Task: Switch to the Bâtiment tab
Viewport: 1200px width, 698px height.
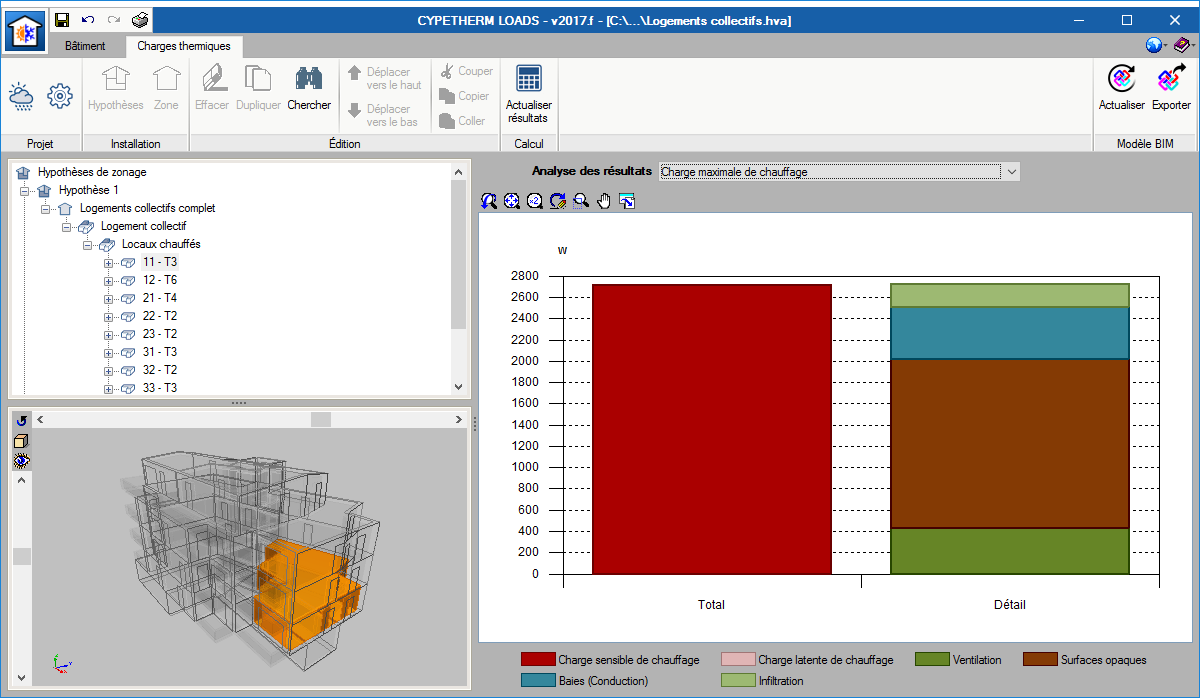Action: pyautogui.click(x=85, y=46)
